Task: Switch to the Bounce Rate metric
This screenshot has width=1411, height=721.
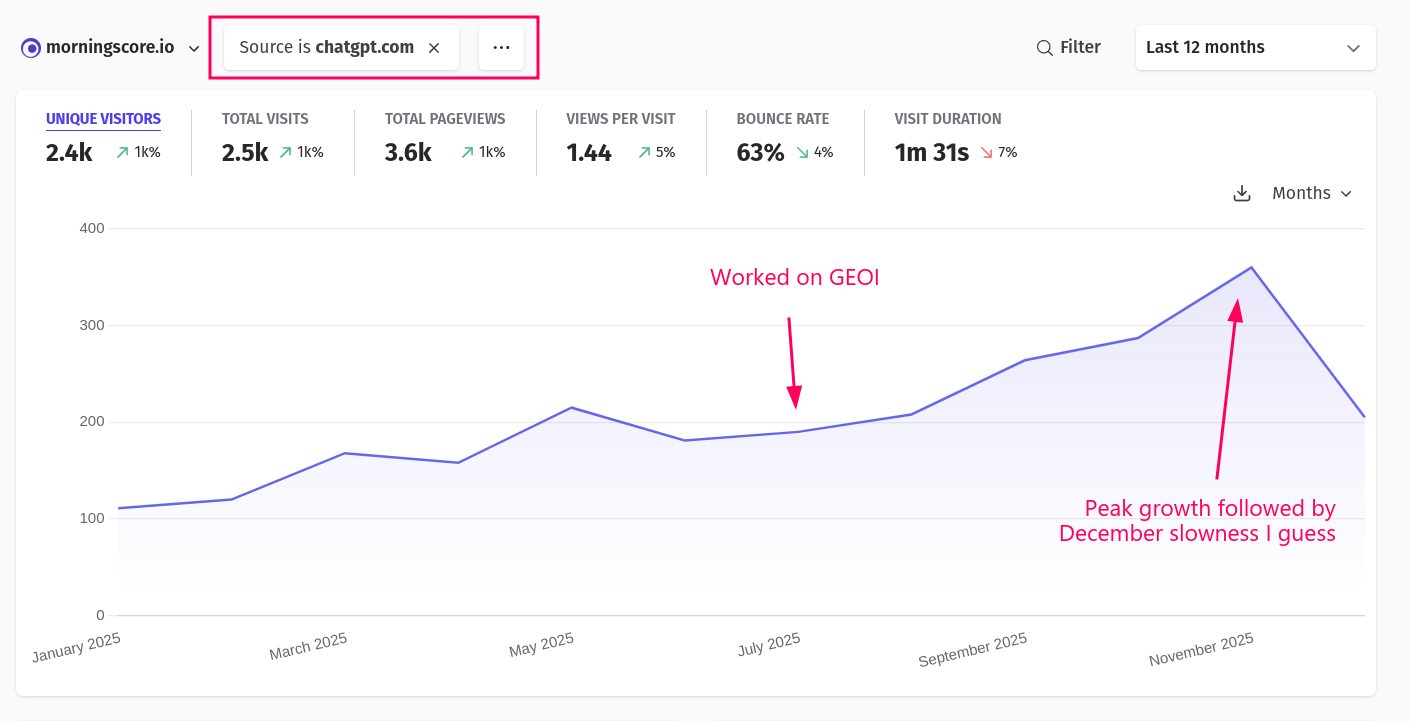Action: point(782,119)
